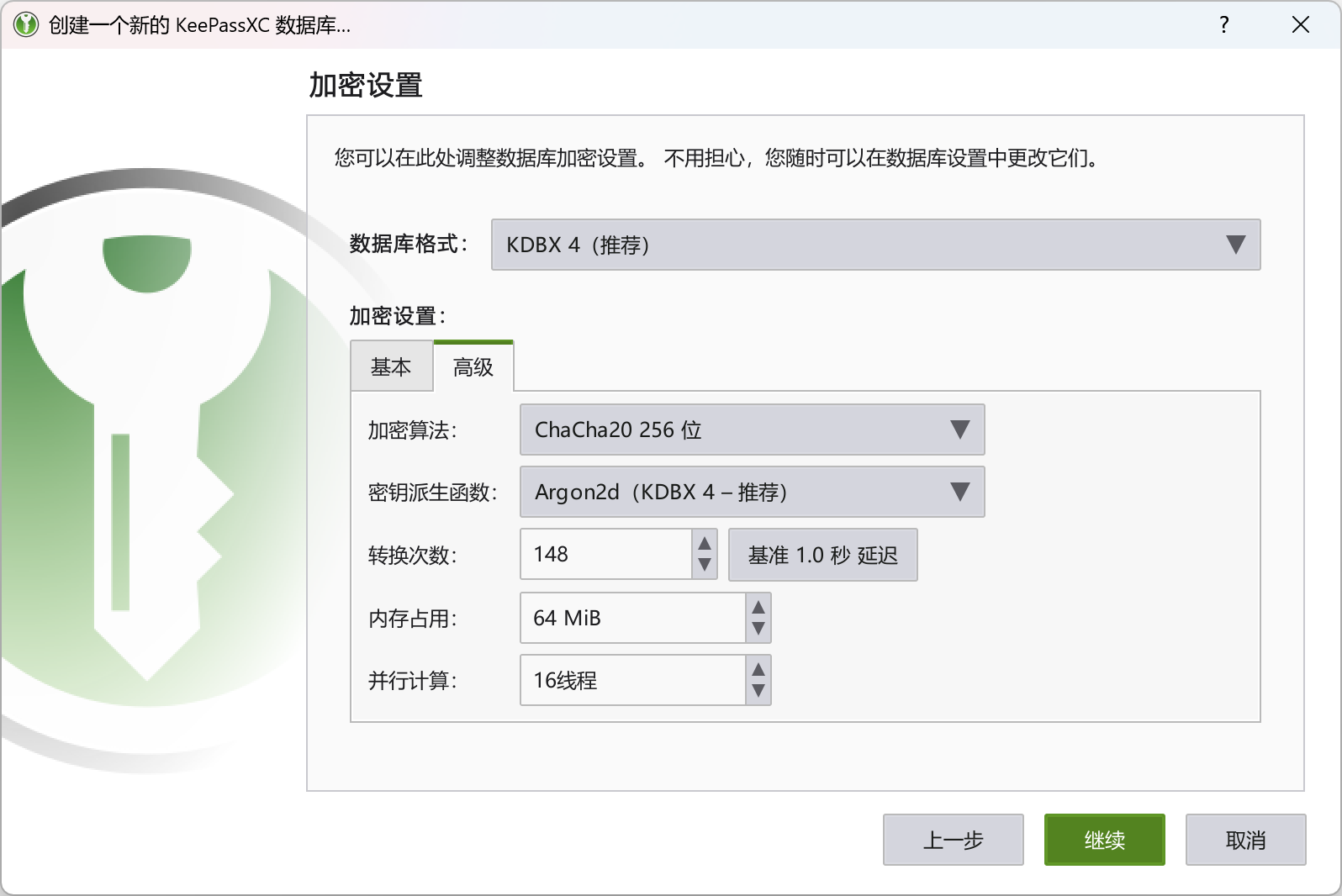Open the database format dropdown KDBX 4

875,245
